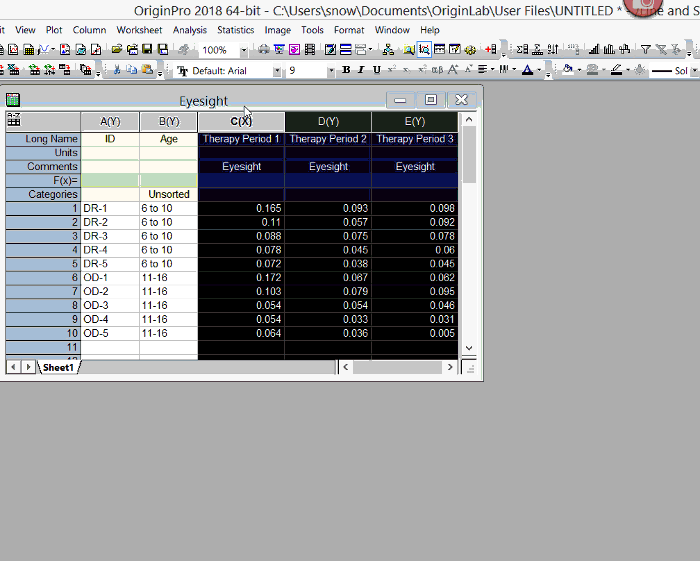
Task: Toggle Bold text formatting
Action: (346, 70)
